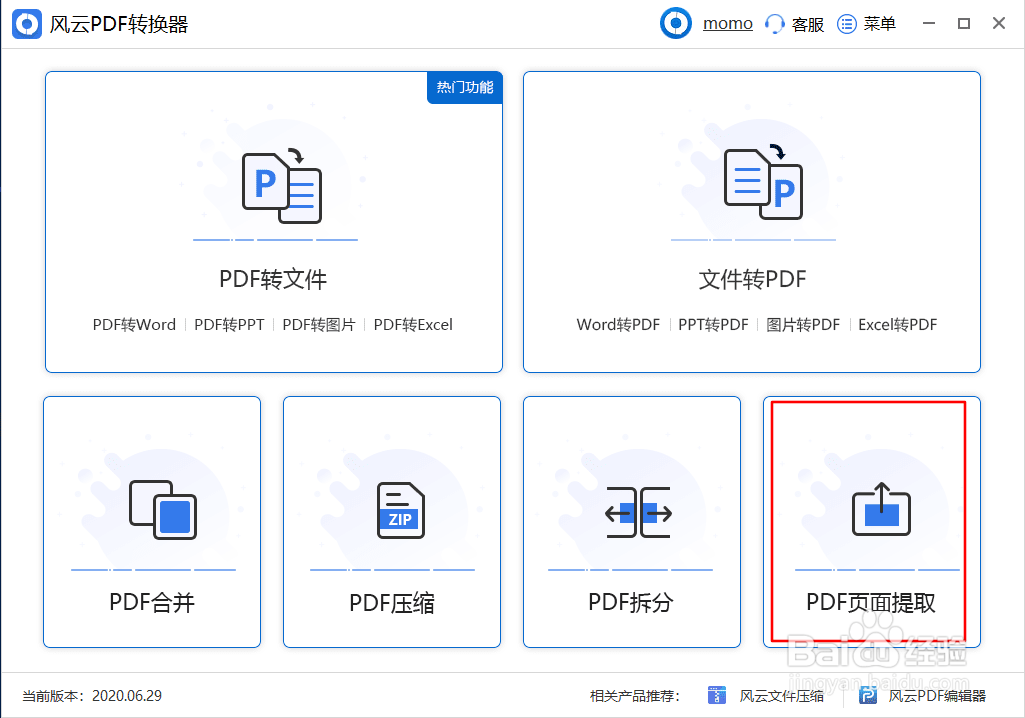Click the PDF合并 overlapping squares icon

pyautogui.click(x=163, y=510)
